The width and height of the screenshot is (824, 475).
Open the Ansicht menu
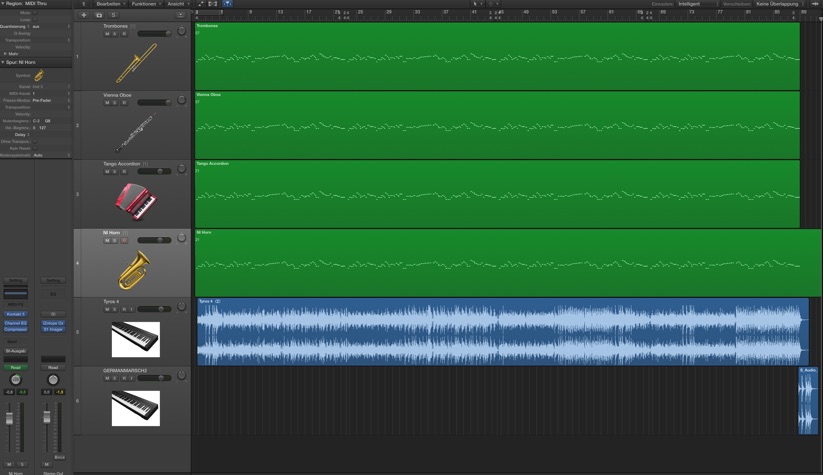pyautogui.click(x=178, y=4)
